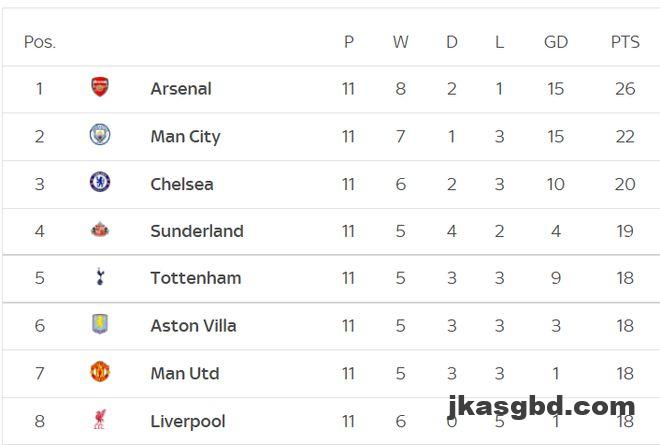Viewport: 660px width, 445px height.
Task: Click the Chelsea club crest
Action: point(99,183)
